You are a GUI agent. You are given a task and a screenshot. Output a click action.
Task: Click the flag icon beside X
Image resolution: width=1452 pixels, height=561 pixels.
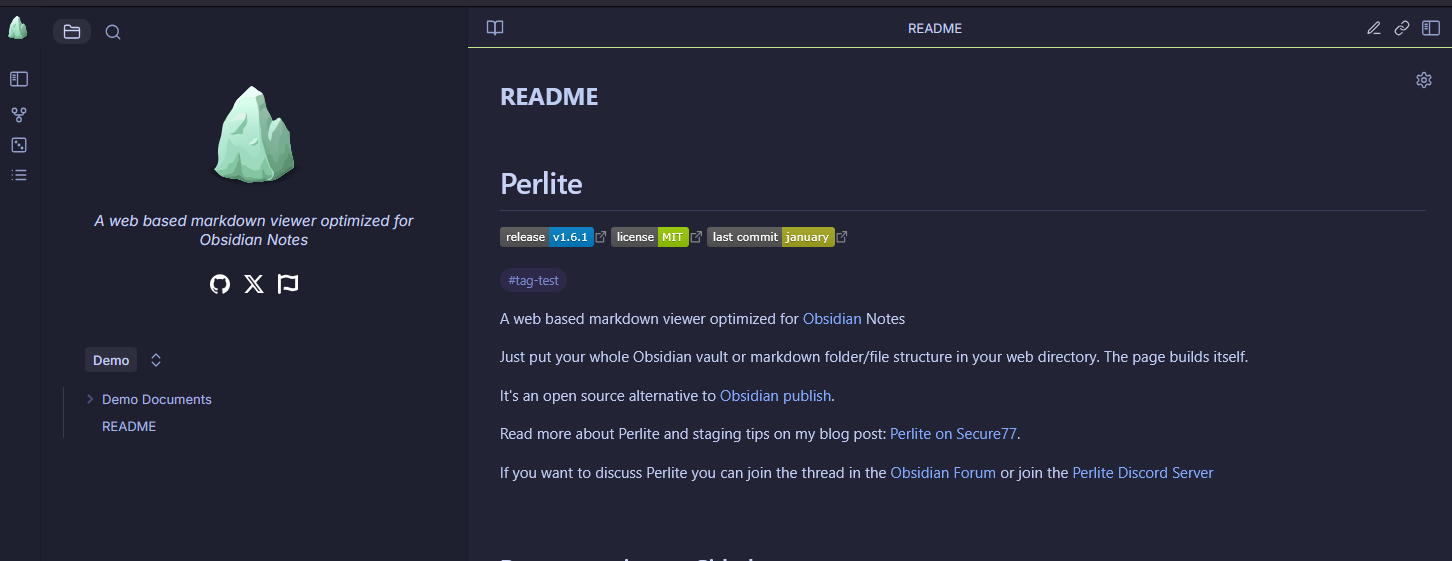(x=288, y=284)
